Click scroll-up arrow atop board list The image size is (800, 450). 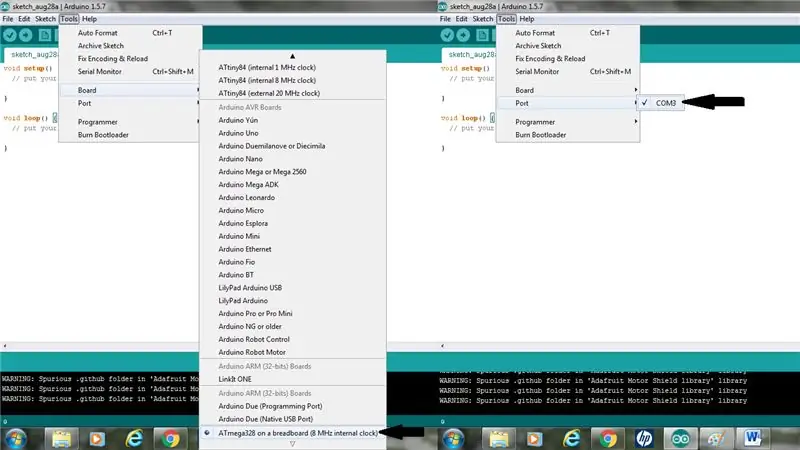[x=292, y=56]
